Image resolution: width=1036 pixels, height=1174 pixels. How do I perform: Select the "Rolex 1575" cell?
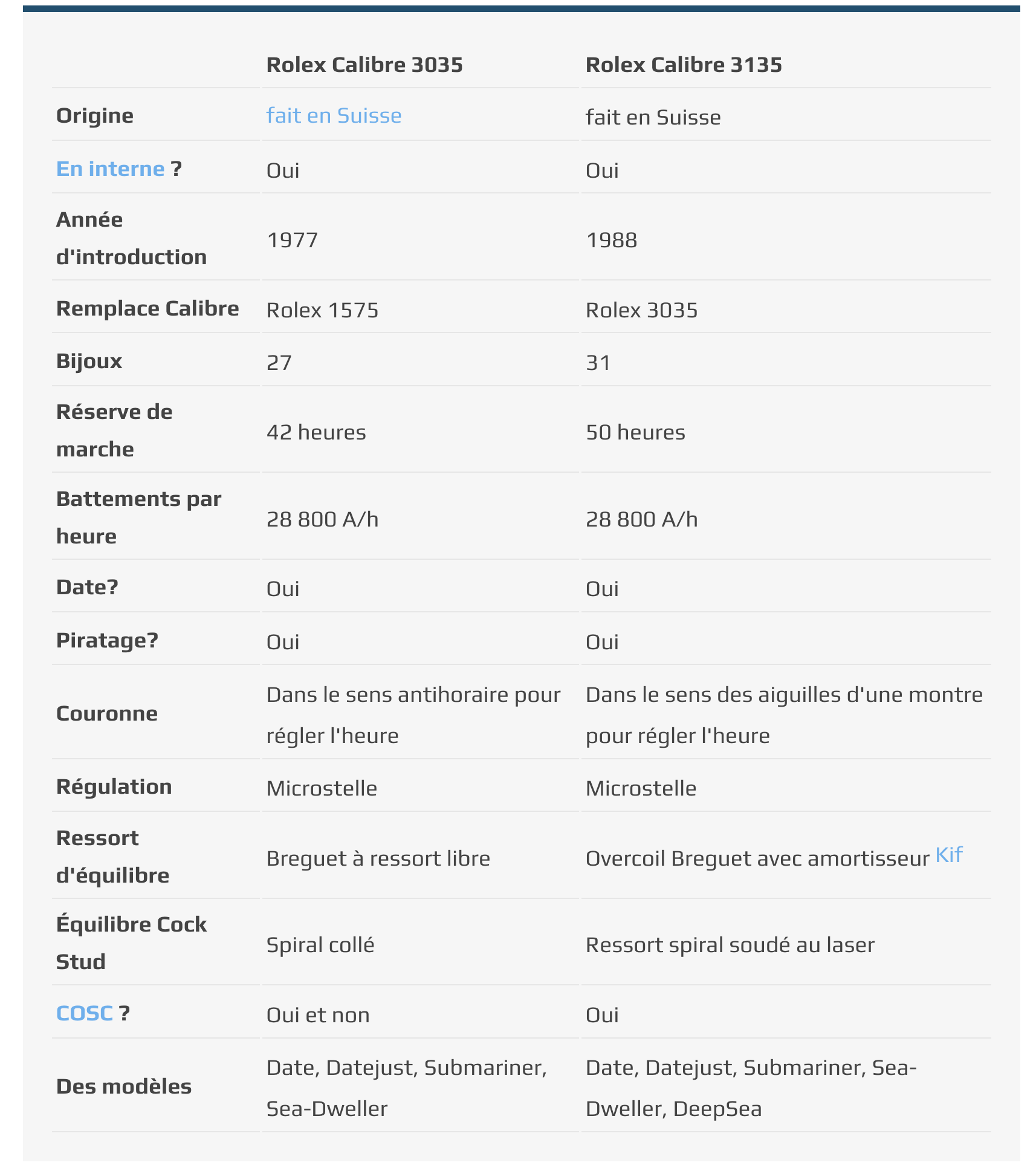click(322, 310)
